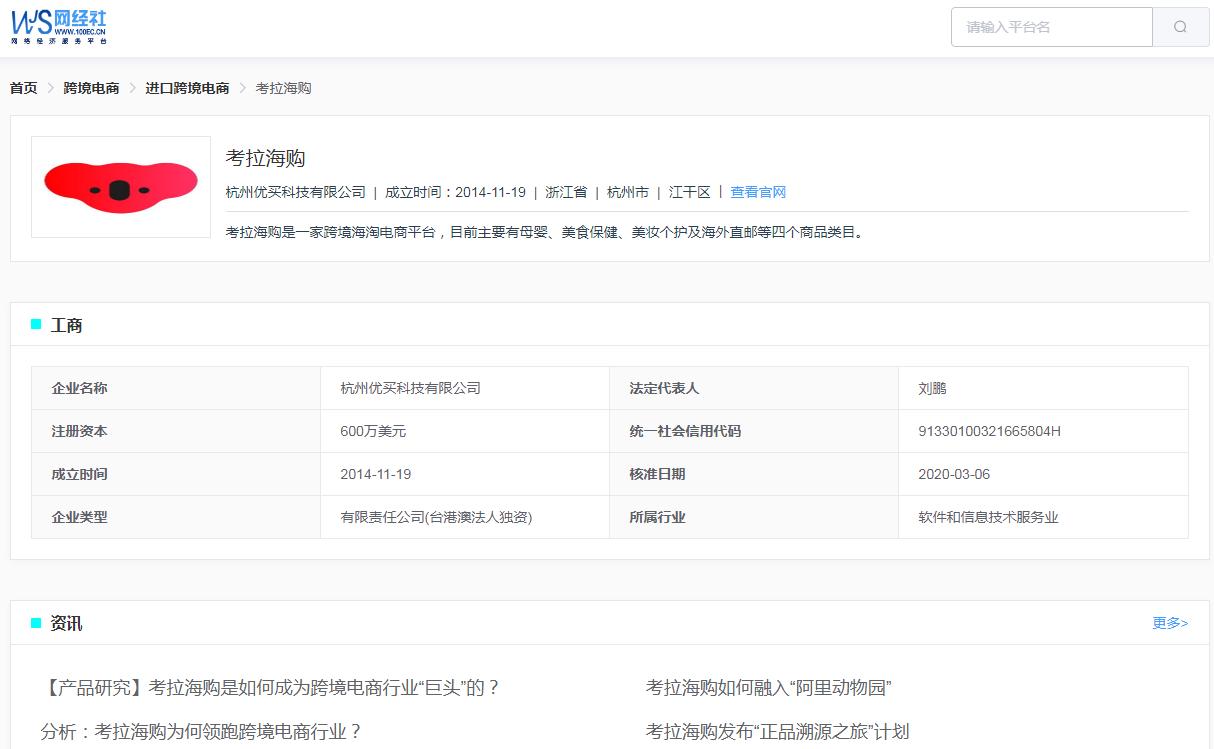1214x749 pixels.
Task: Open the 跨境电商 breadcrumb link
Action: 91,87
